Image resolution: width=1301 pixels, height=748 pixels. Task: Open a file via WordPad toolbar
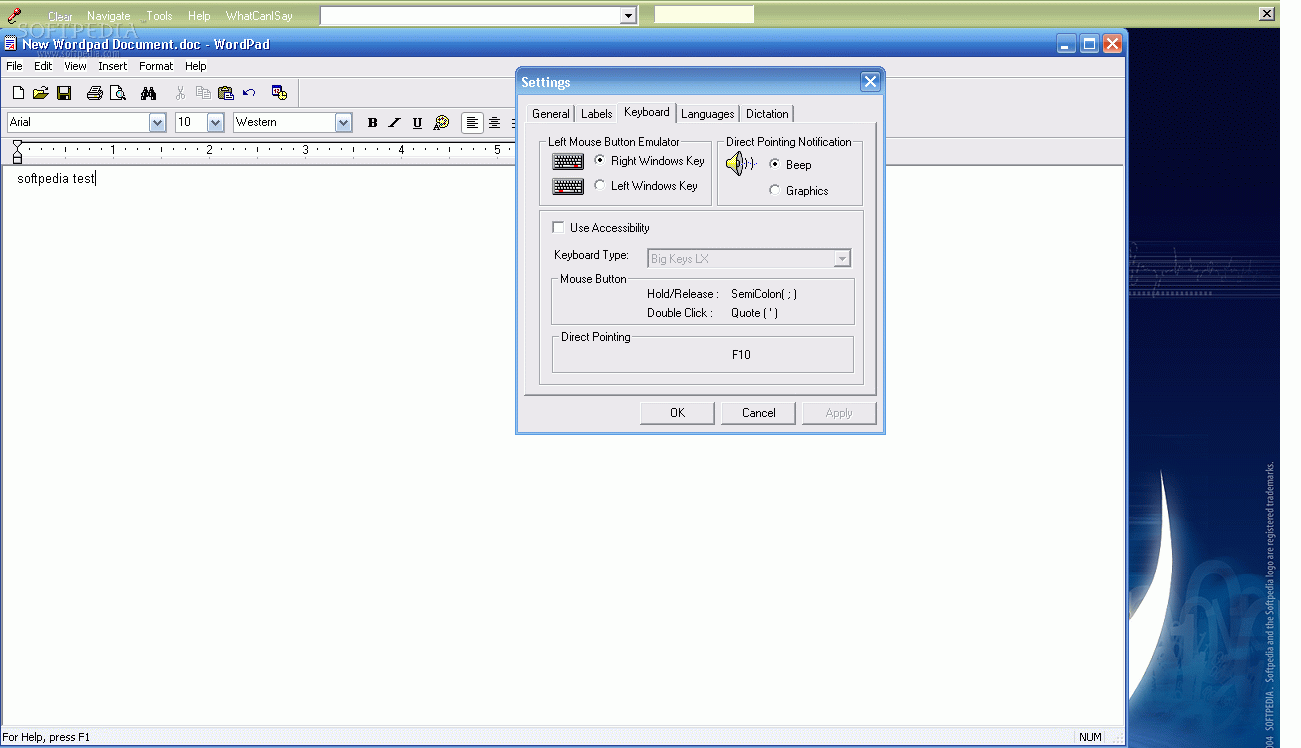[41, 93]
